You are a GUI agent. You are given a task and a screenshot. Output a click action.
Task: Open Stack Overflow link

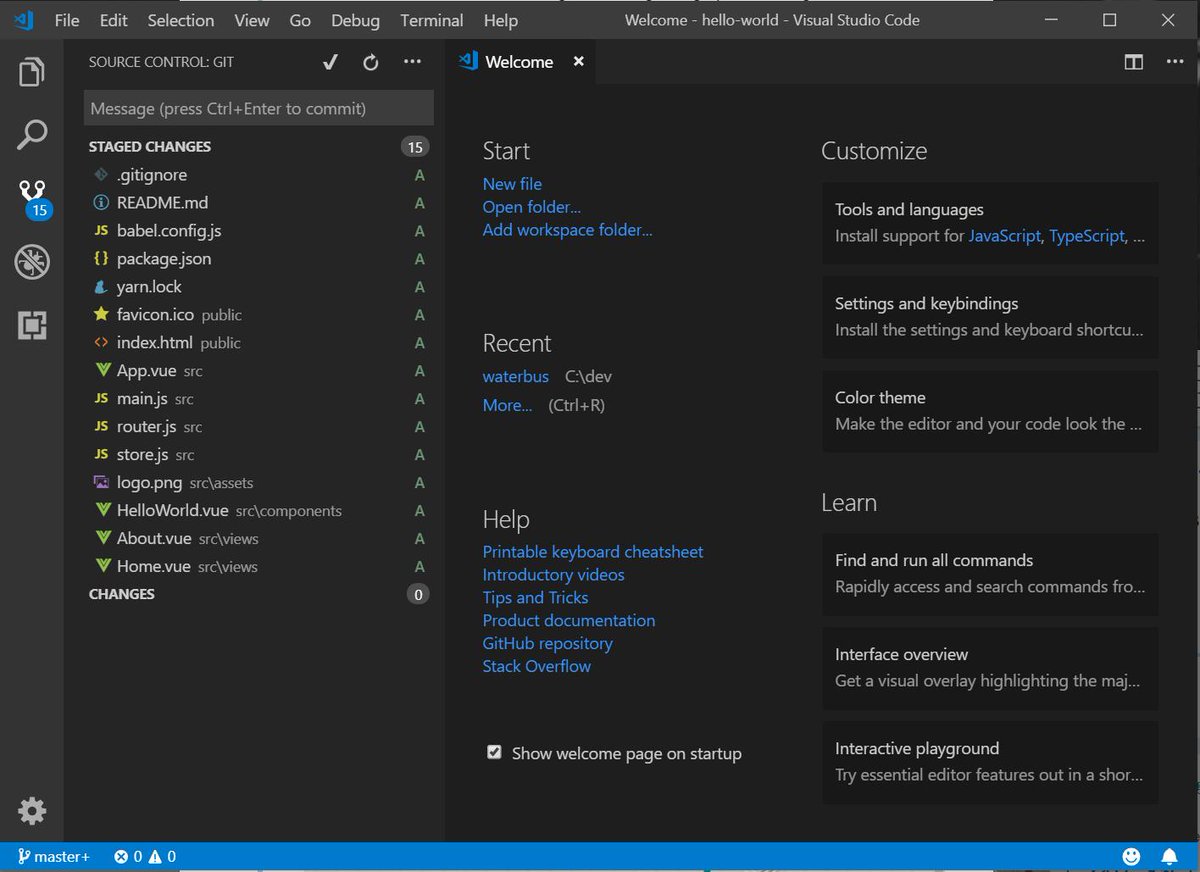[537, 667]
